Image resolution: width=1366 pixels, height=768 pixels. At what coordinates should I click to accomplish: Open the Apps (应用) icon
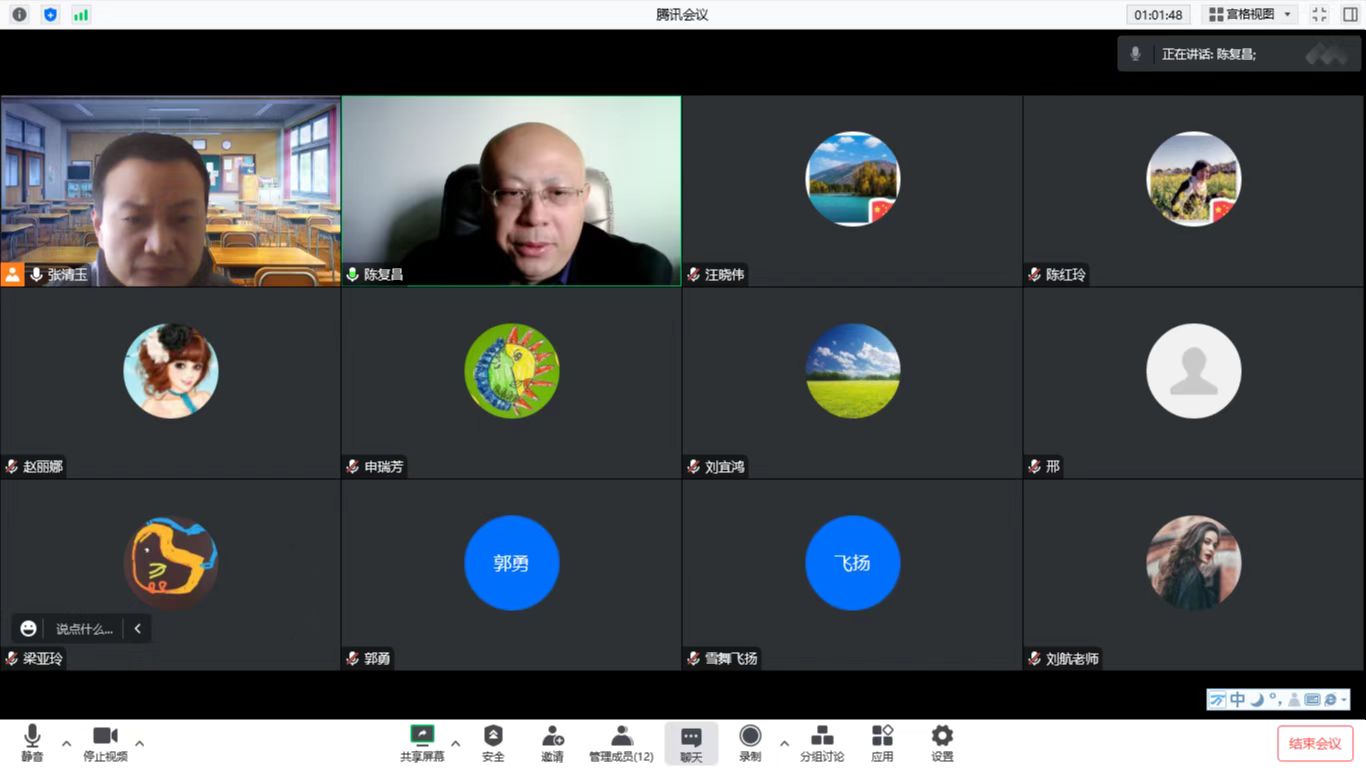[x=882, y=743]
